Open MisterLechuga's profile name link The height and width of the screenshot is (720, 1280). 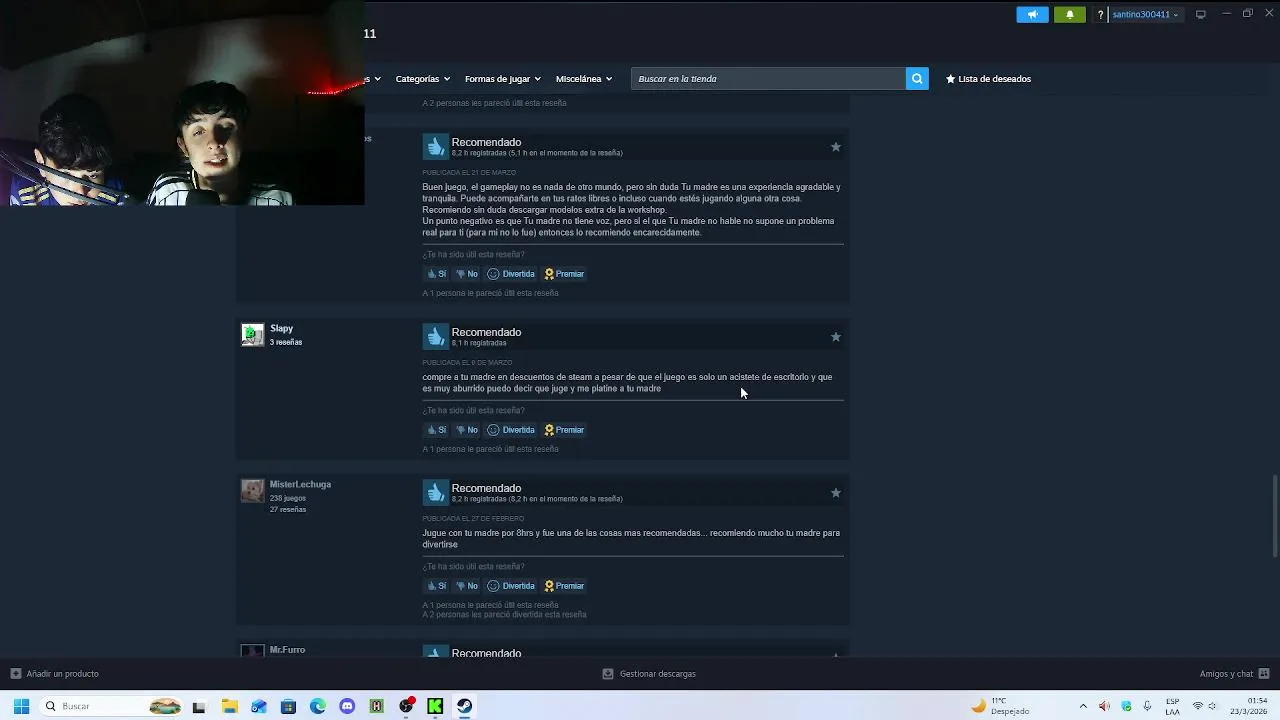coord(300,485)
